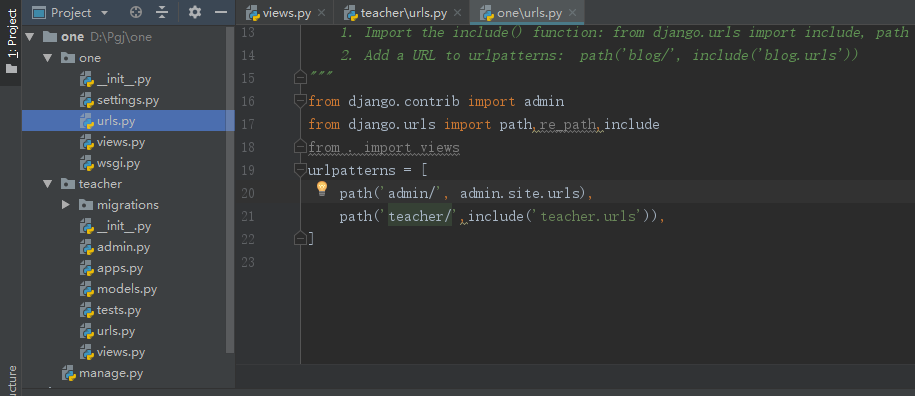The width and height of the screenshot is (915, 396).
Task: Click line number 23 in the gutter
Action: point(247,262)
